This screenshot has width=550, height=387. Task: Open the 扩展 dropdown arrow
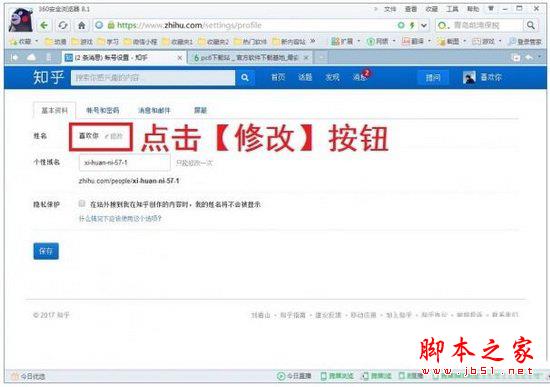click(x=359, y=41)
